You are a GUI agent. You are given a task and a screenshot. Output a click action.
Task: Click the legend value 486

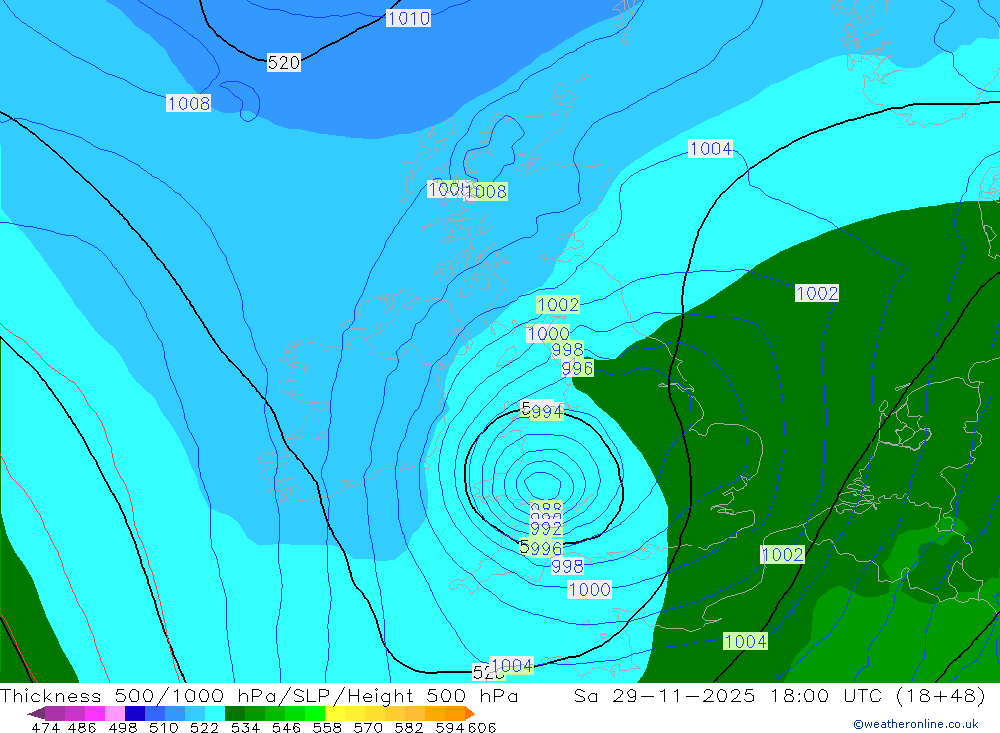pyautogui.click(x=81, y=727)
